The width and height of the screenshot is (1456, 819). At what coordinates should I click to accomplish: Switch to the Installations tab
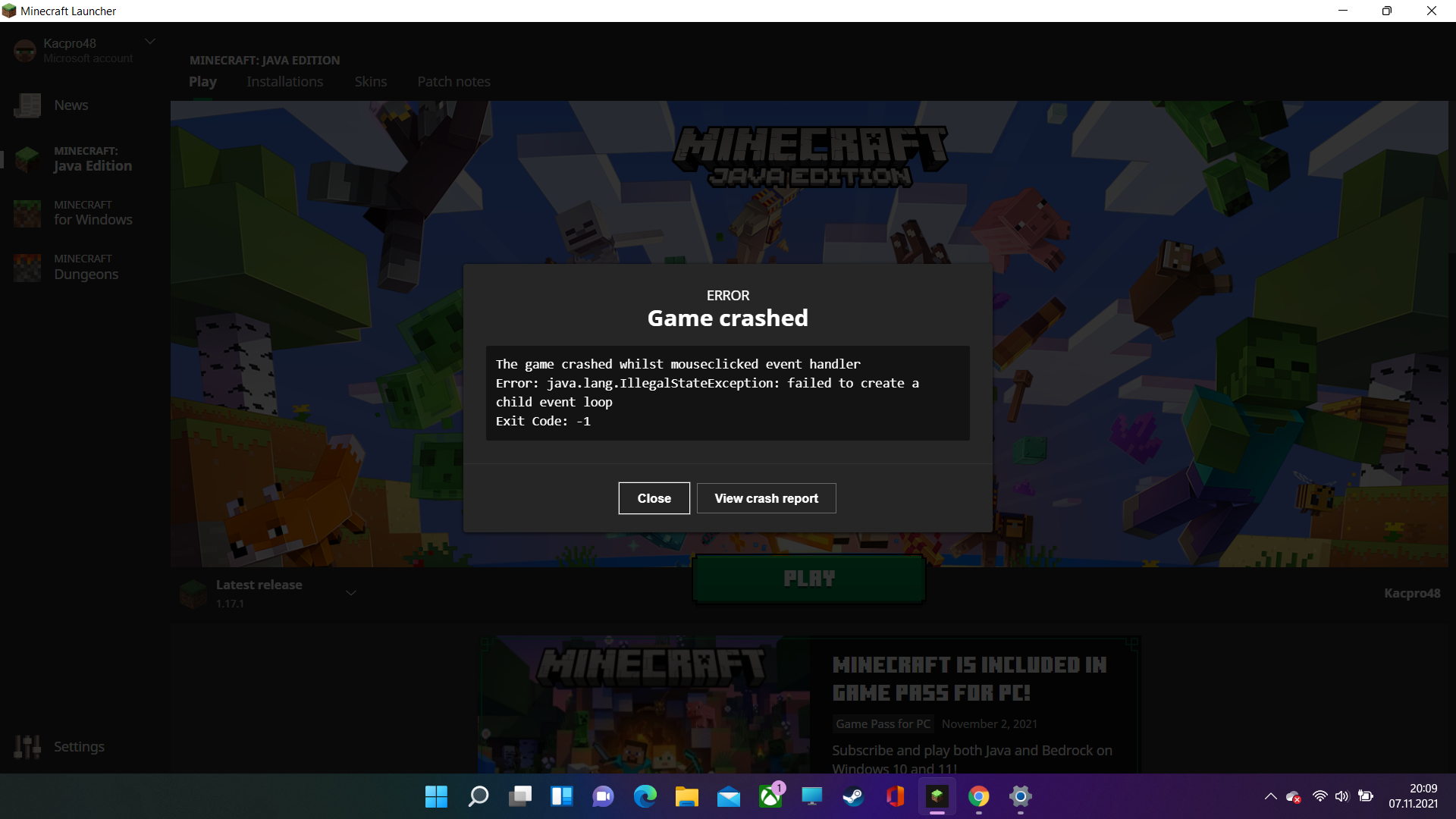click(284, 82)
